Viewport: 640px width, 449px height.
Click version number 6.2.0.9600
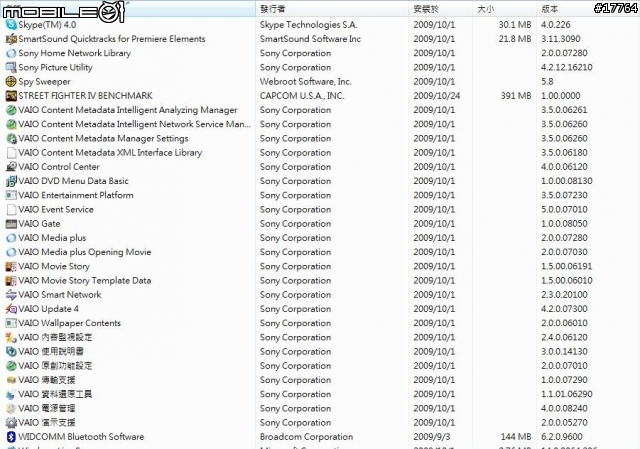tap(562, 437)
